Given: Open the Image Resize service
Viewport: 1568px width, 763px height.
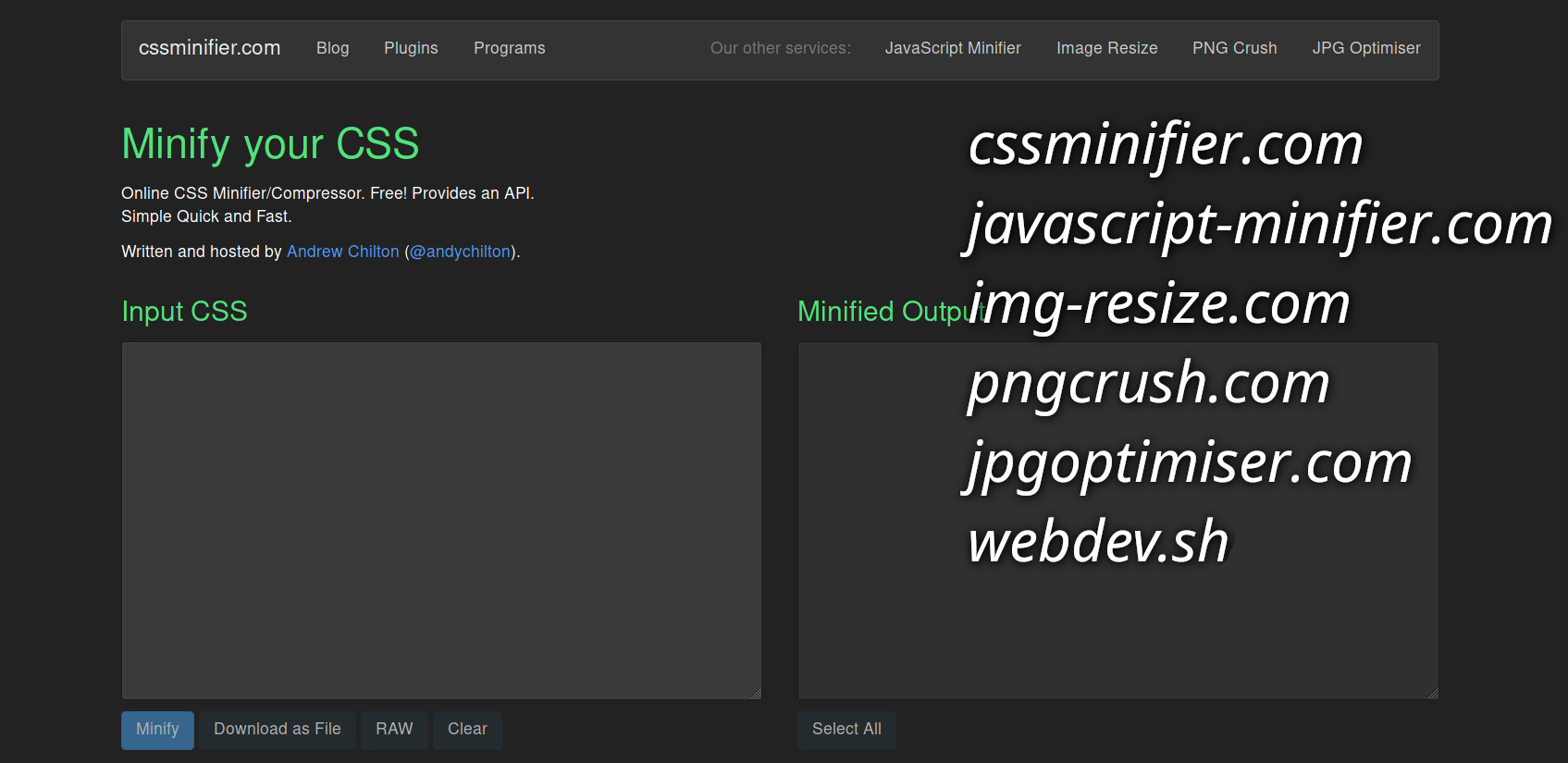Looking at the screenshot, I should [x=1107, y=48].
